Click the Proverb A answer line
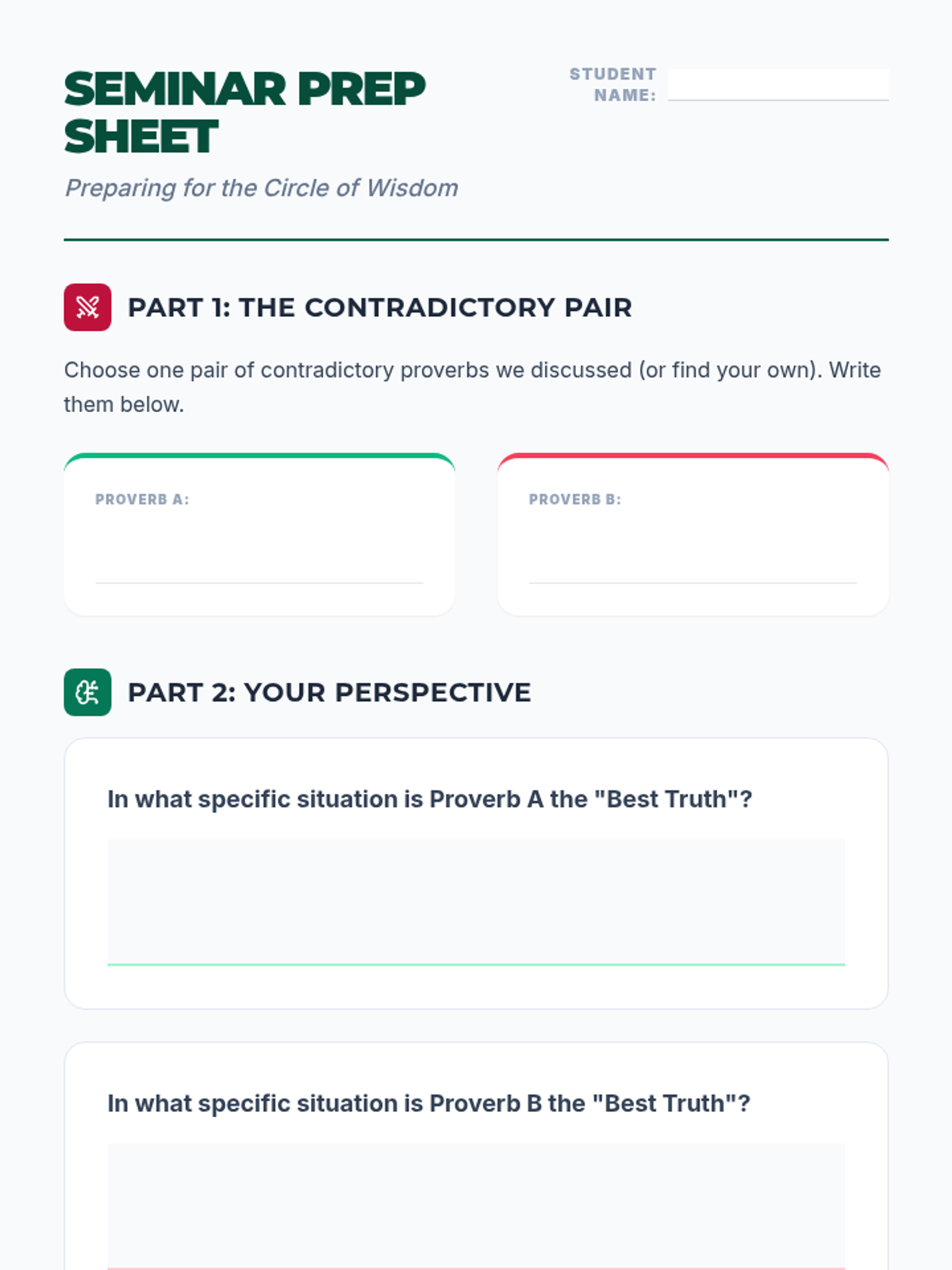Viewport: 952px width, 1270px height. pyautogui.click(x=259, y=554)
